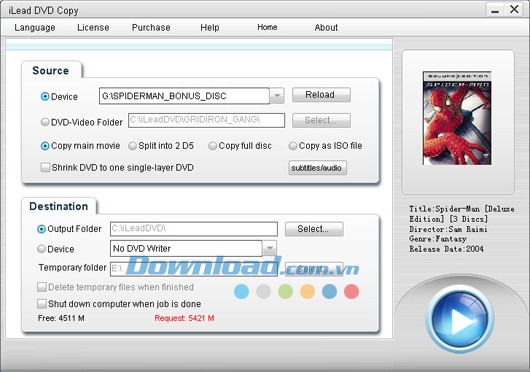Enable Shrink DVD to one single-layer DVD
530x372 pixels.
pos(45,168)
